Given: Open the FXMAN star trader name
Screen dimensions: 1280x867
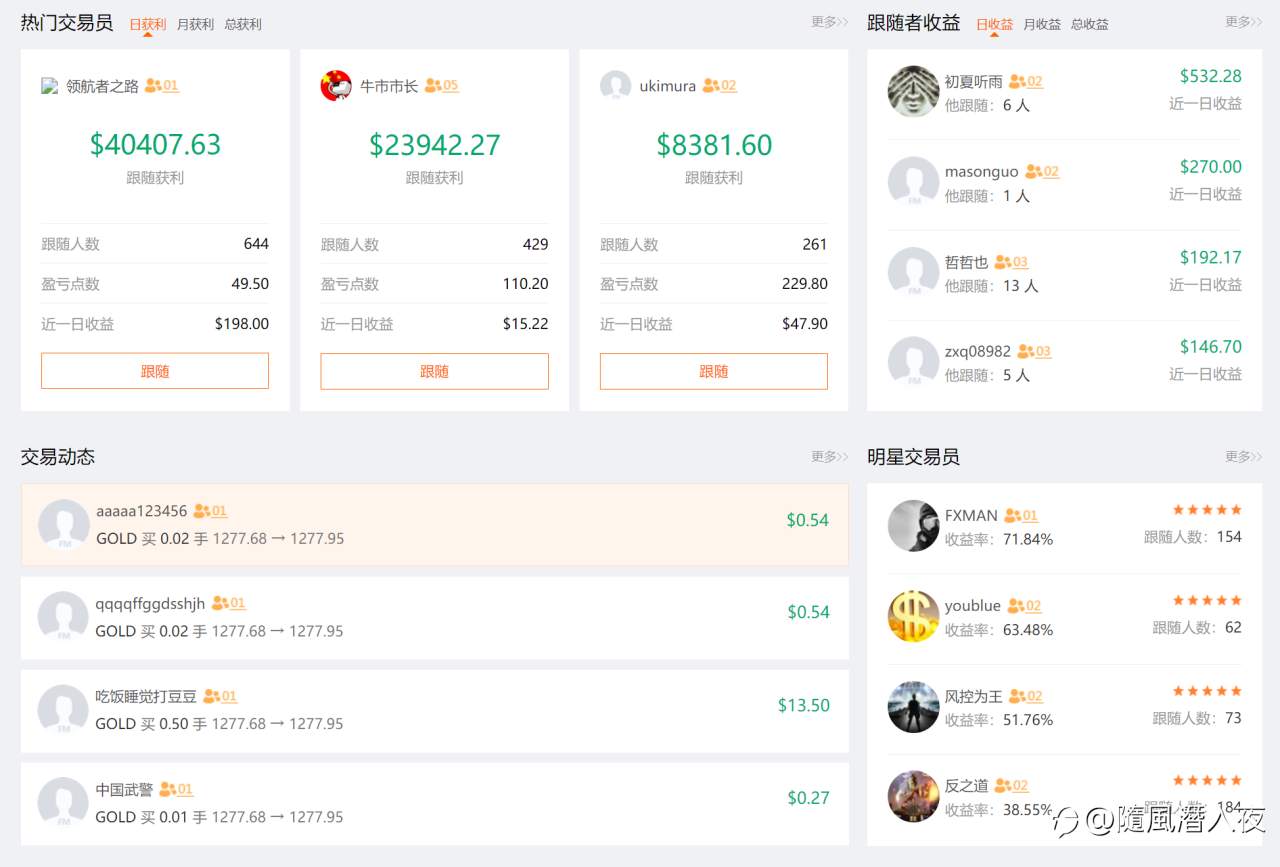Looking at the screenshot, I should (971, 516).
